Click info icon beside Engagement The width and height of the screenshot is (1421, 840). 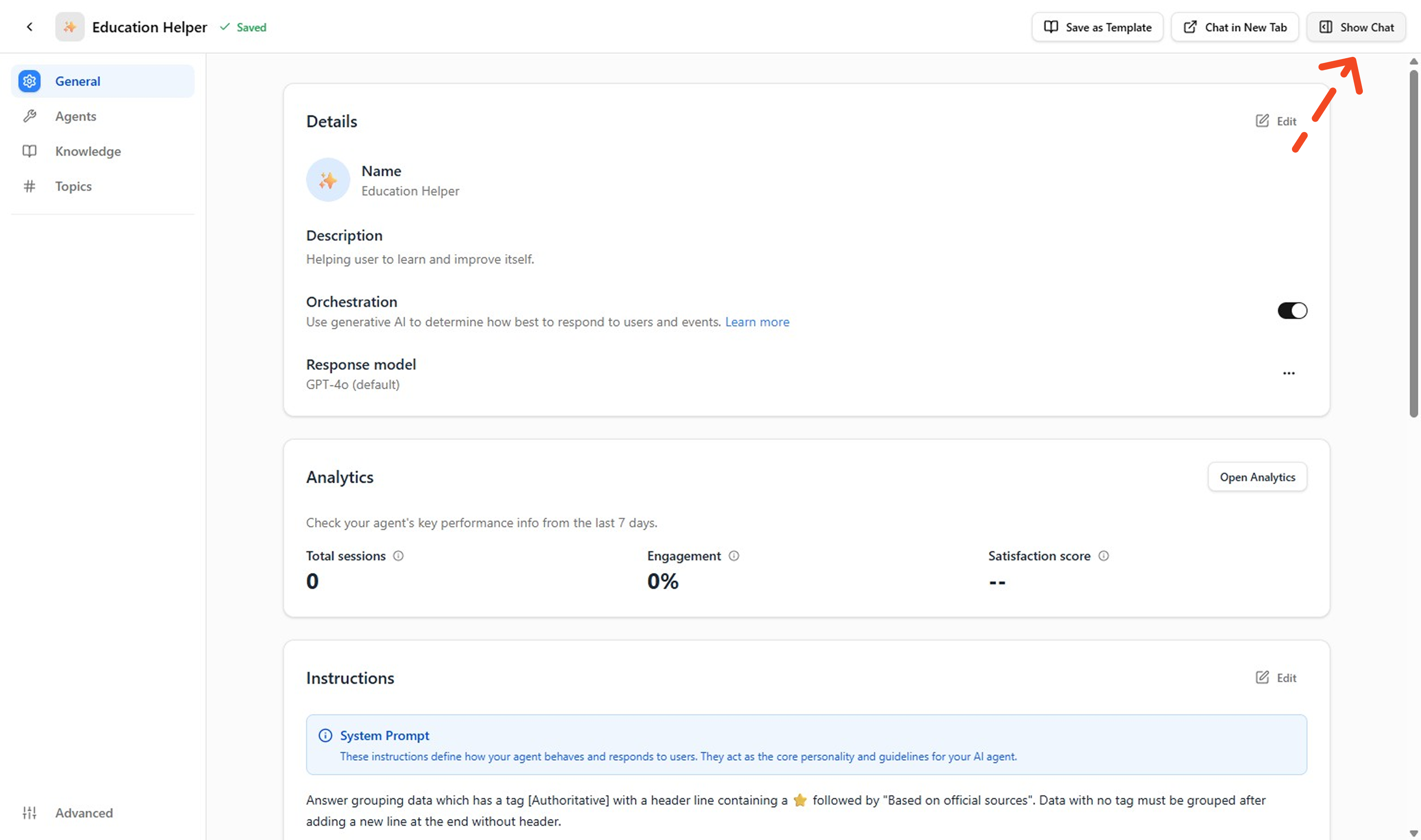(734, 556)
